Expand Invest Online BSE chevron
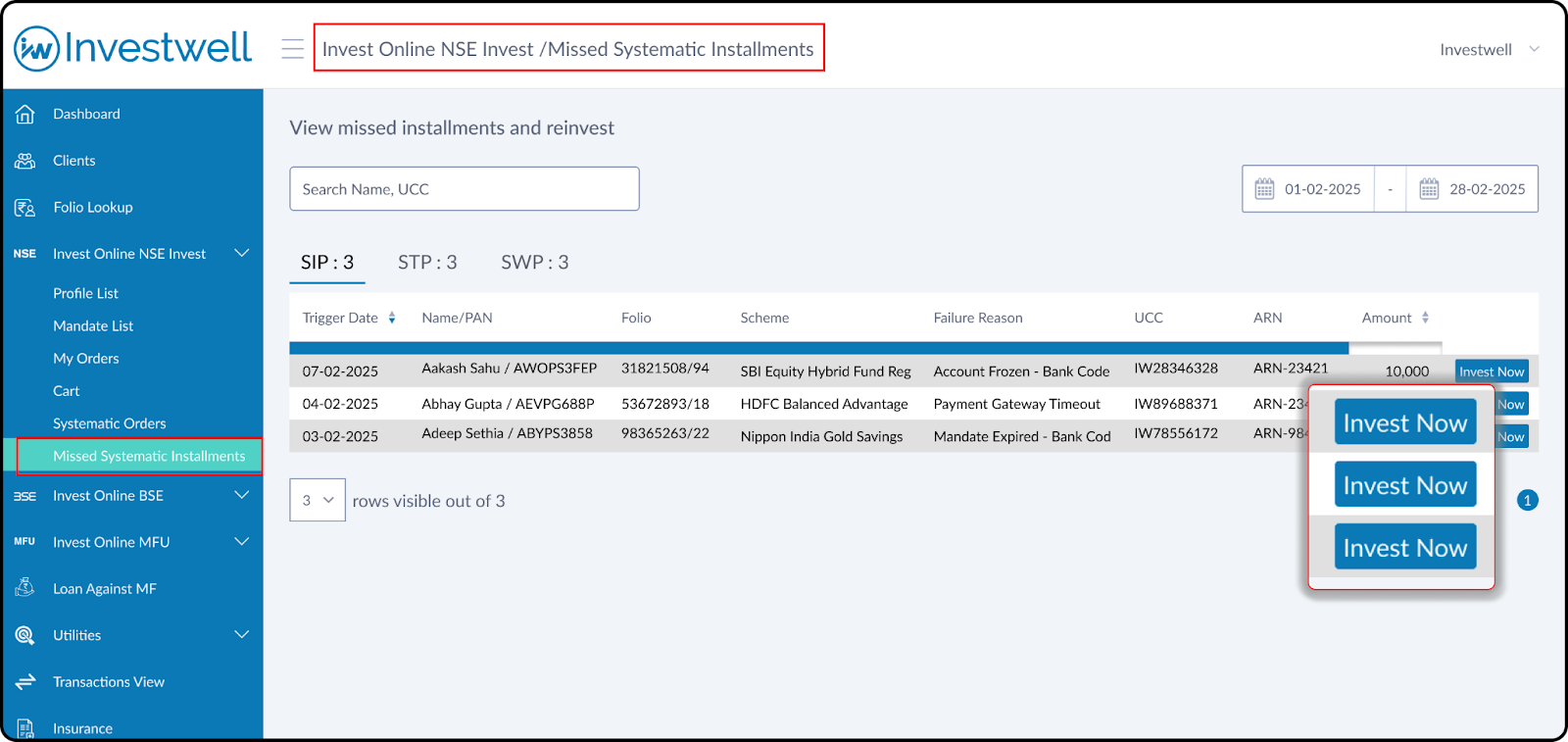 tap(241, 495)
